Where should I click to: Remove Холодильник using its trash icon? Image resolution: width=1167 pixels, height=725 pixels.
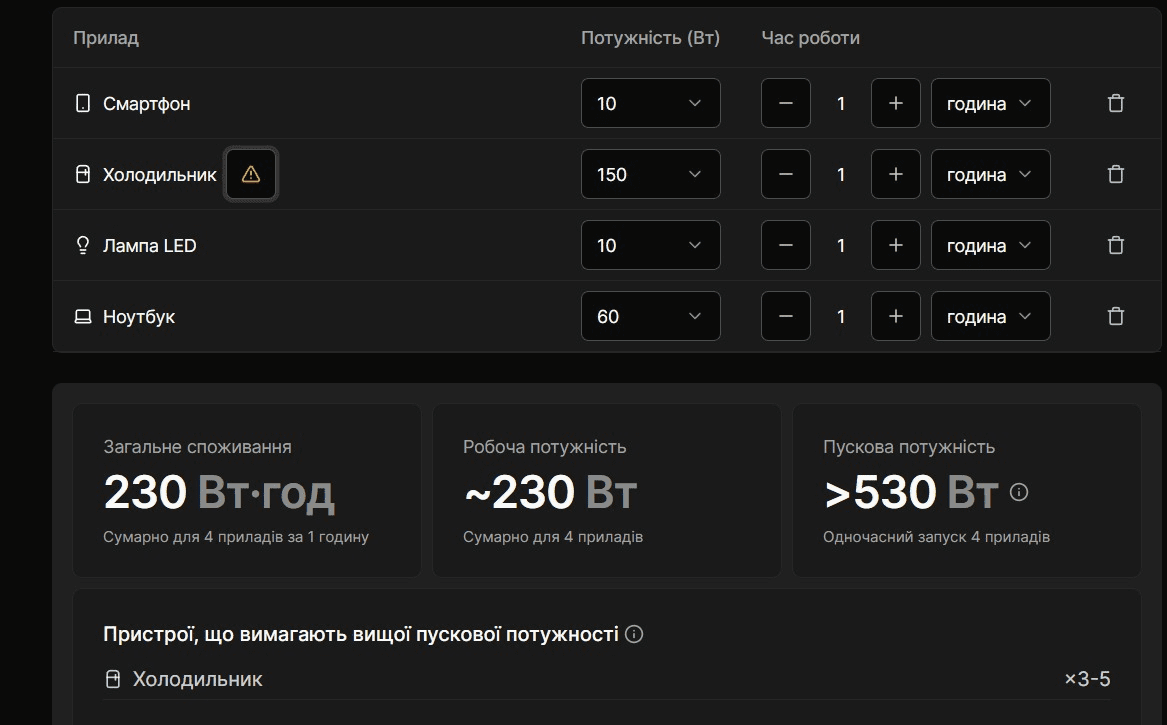click(x=1115, y=174)
